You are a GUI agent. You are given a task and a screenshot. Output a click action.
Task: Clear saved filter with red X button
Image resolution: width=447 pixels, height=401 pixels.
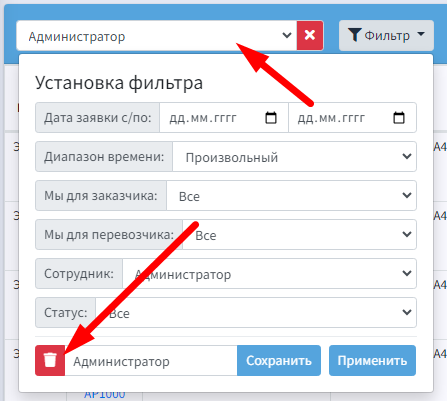pyautogui.click(x=310, y=35)
